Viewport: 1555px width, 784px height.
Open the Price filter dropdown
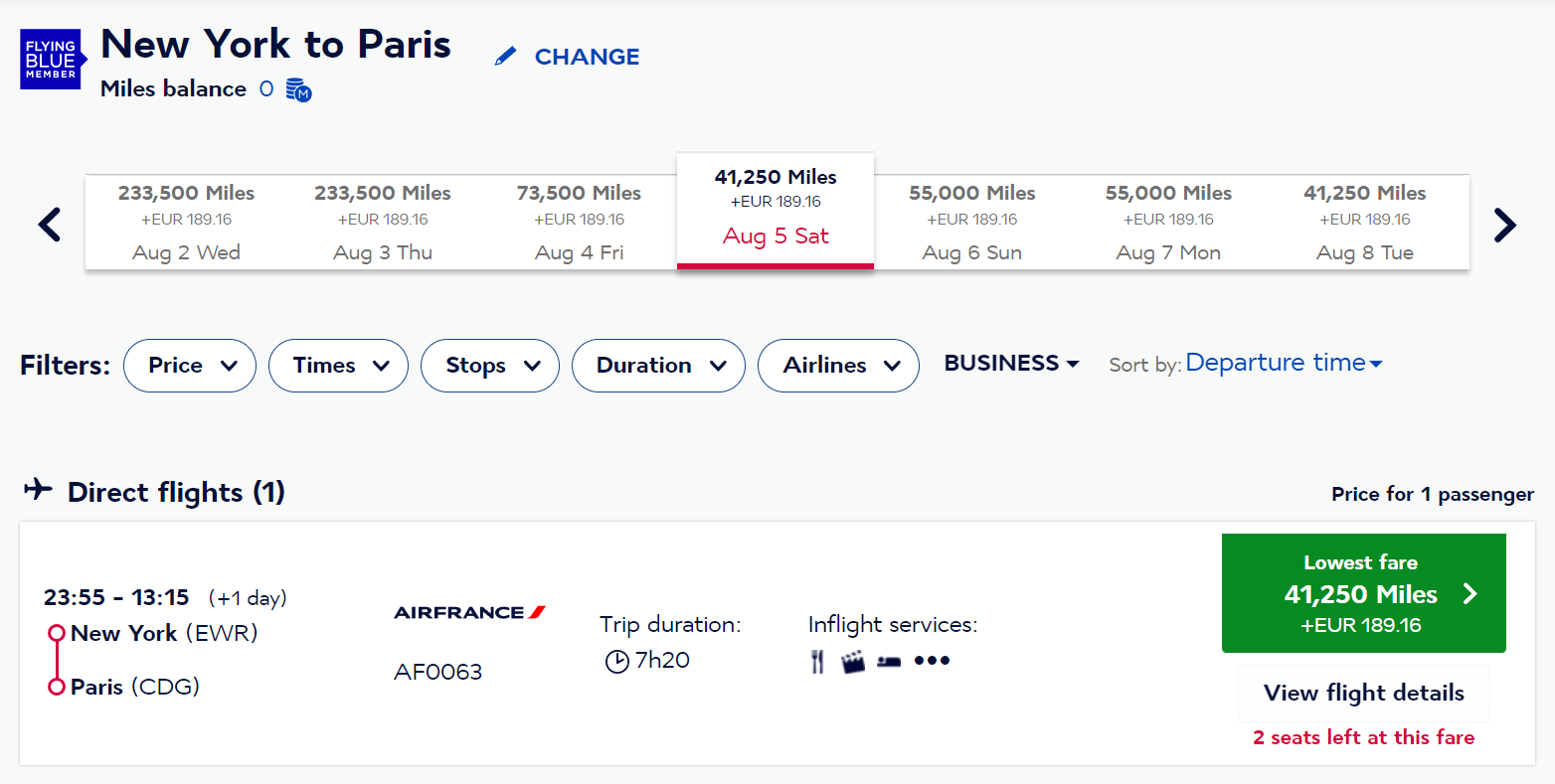(x=190, y=366)
